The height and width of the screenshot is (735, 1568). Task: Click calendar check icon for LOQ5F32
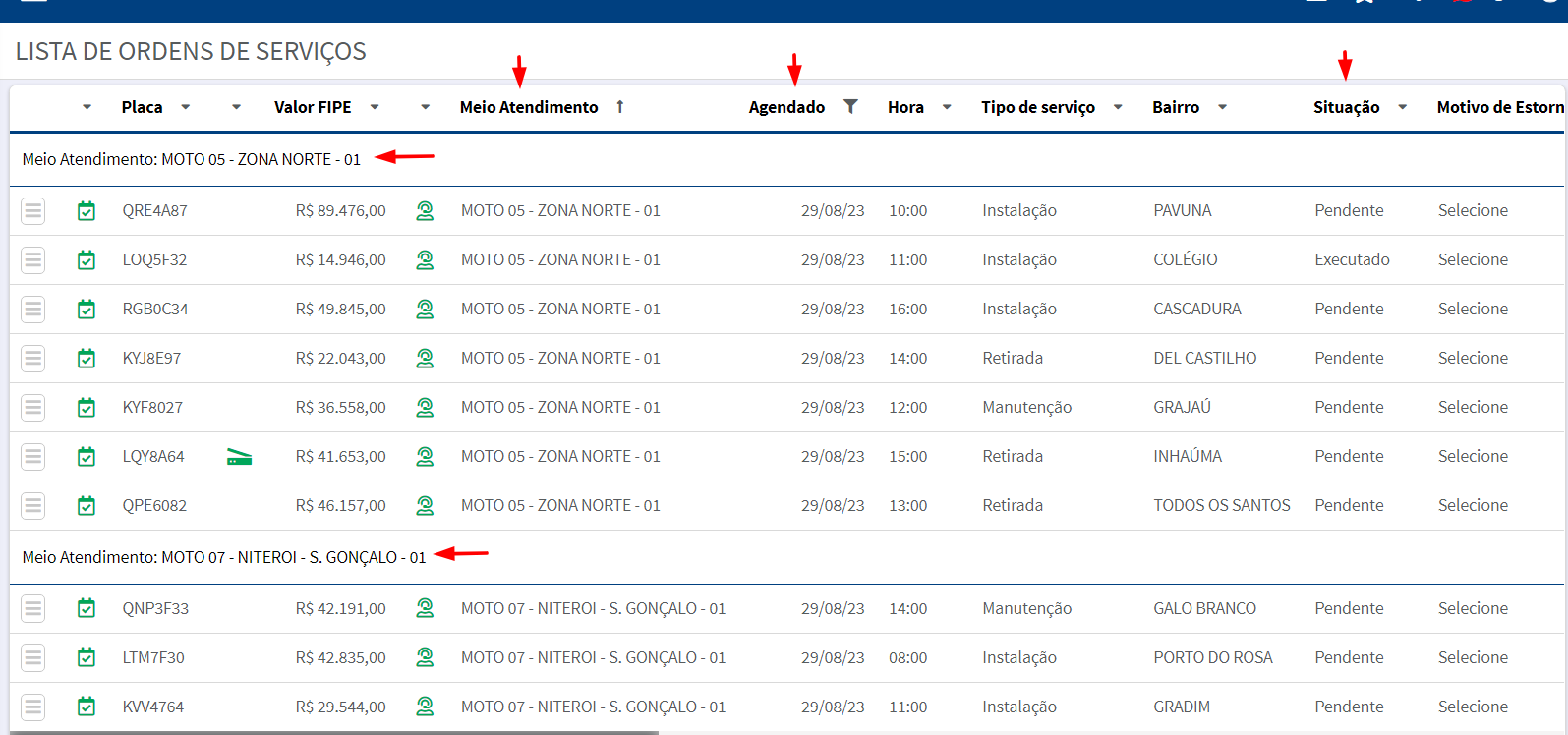[x=87, y=259]
